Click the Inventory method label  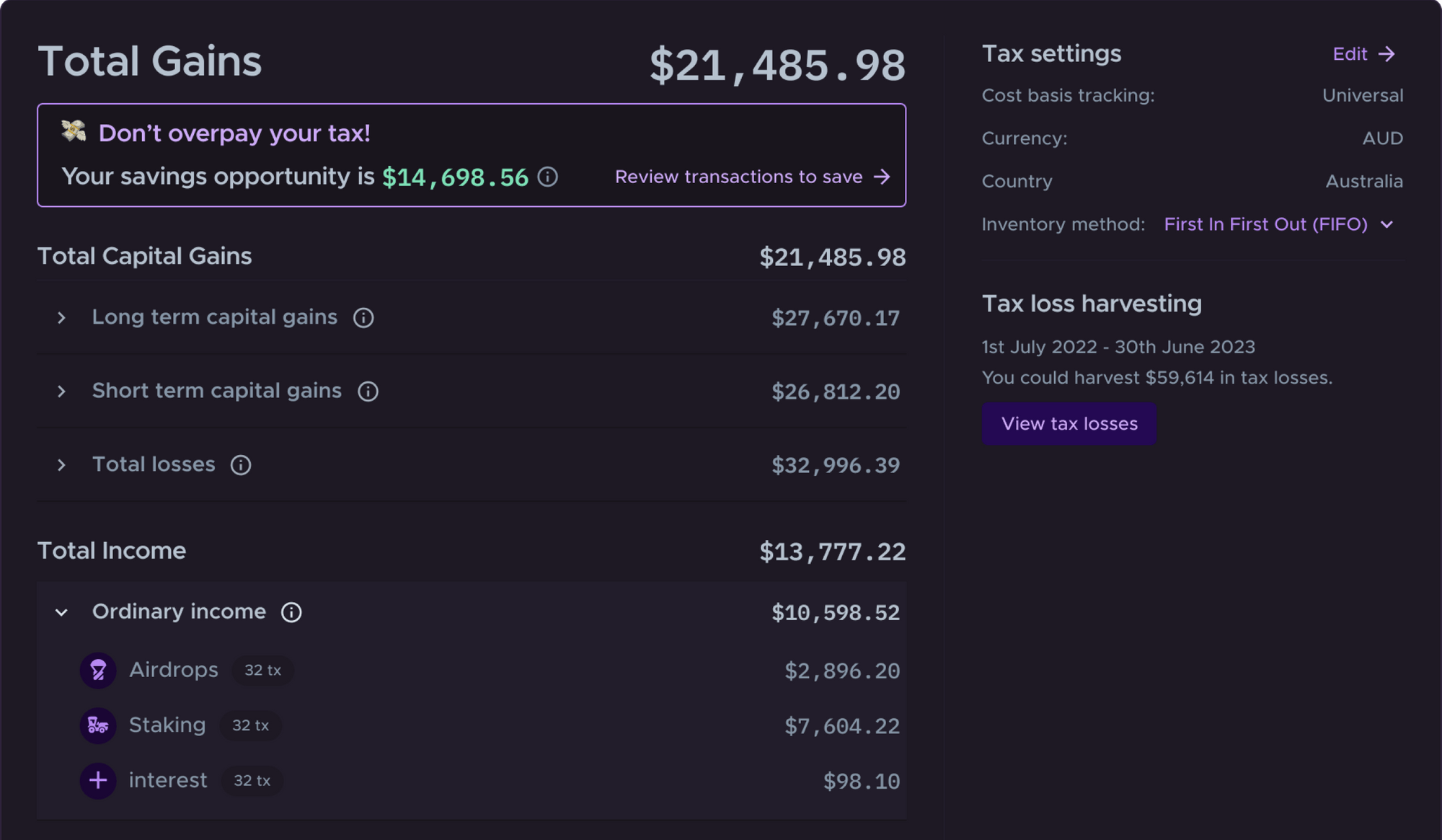(x=1063, y=224)
